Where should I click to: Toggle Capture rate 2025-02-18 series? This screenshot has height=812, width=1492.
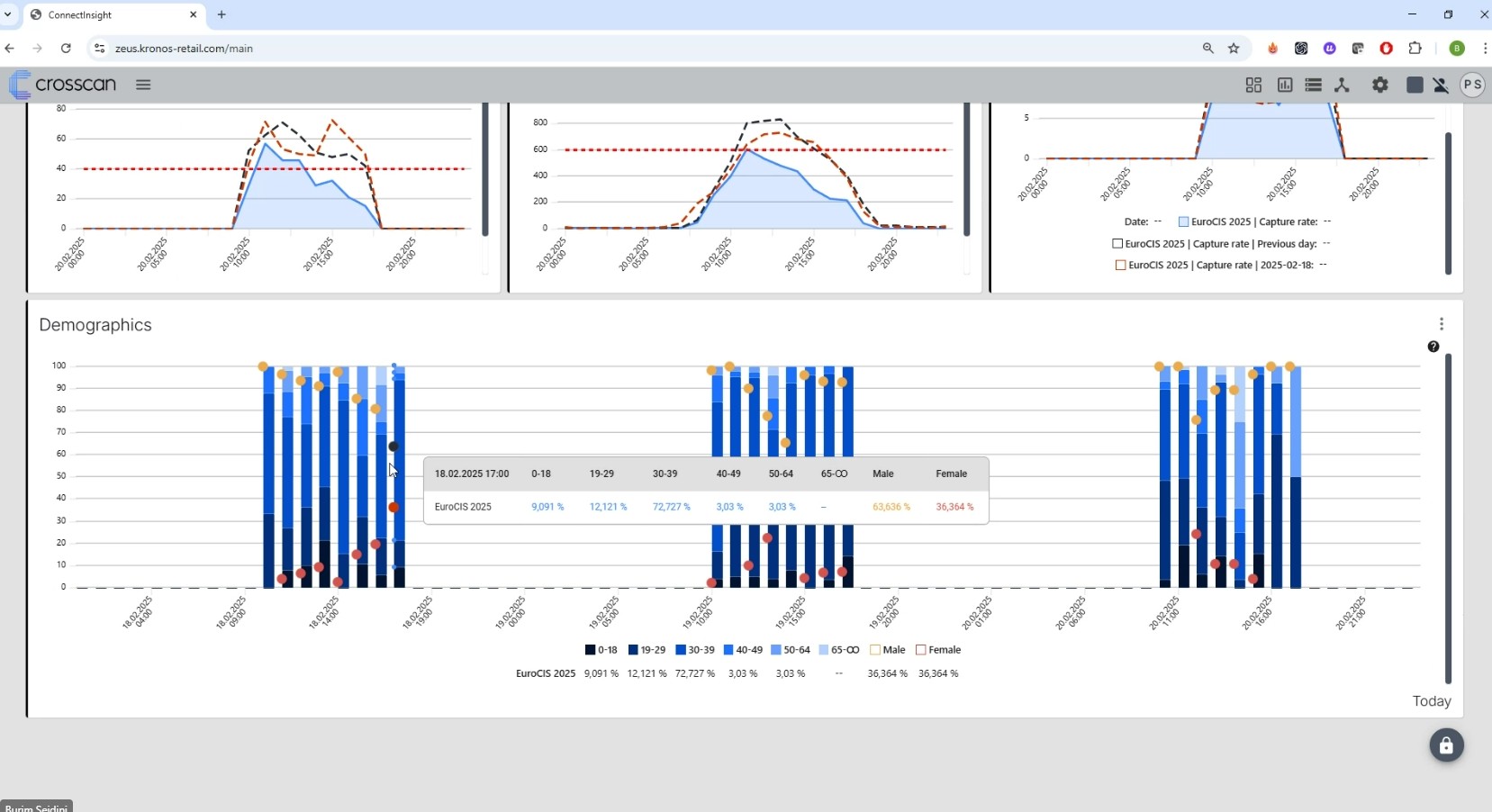(x=1121, y=265)
